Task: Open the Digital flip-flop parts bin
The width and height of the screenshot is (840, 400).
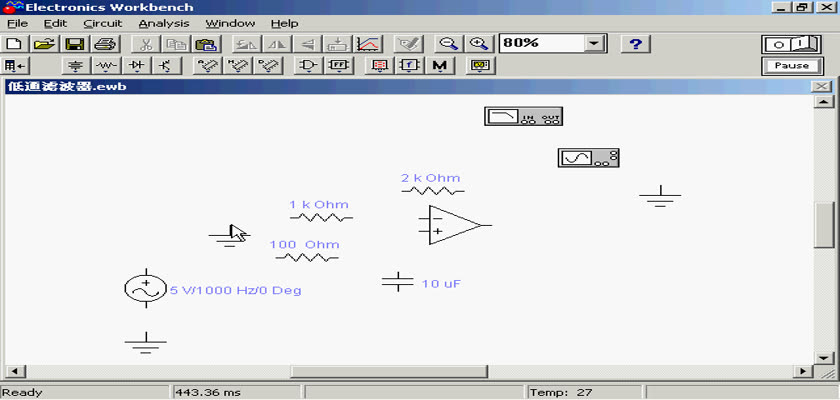Action: point(339,66)
